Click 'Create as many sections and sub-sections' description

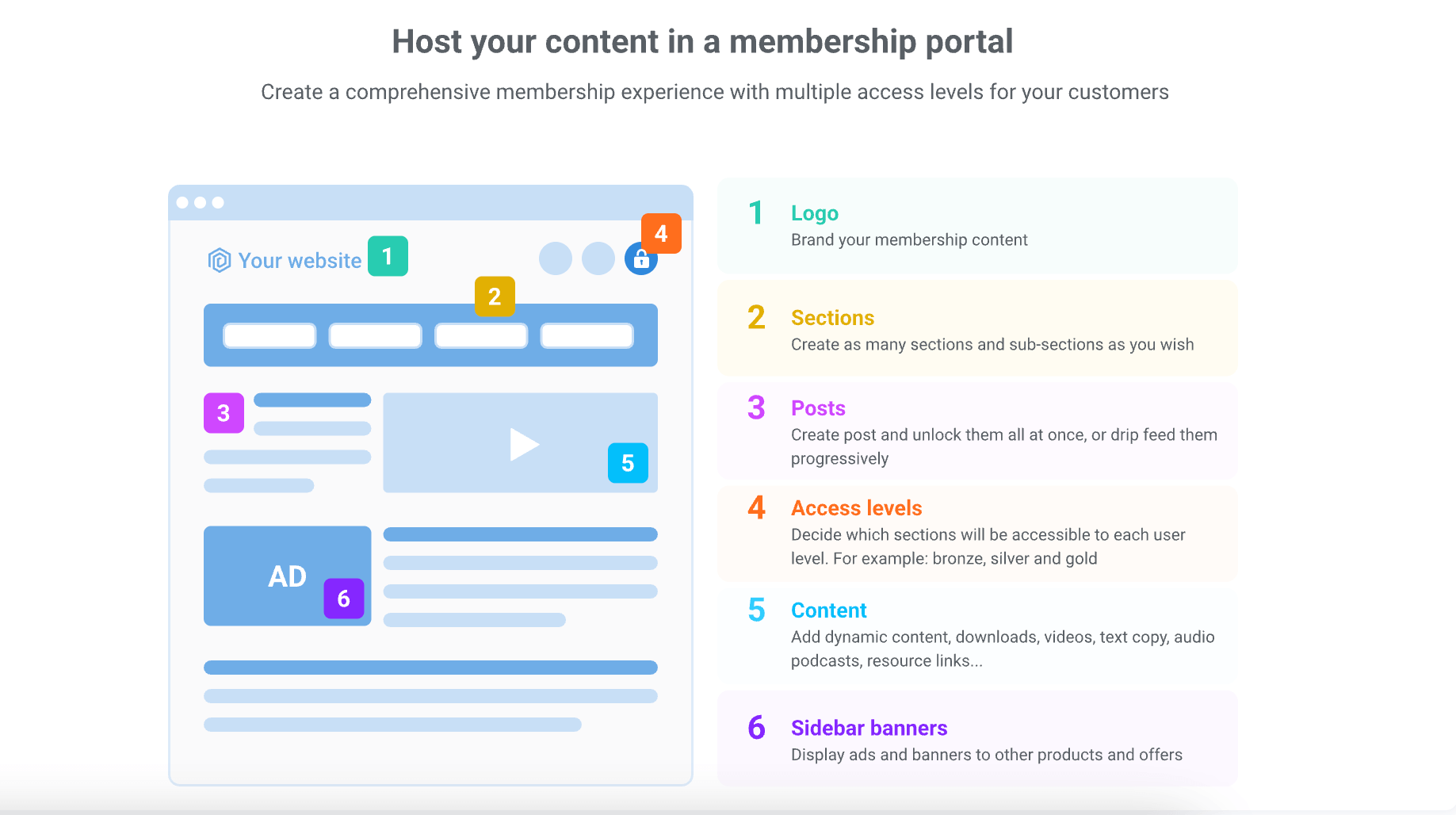click(992, 345)
